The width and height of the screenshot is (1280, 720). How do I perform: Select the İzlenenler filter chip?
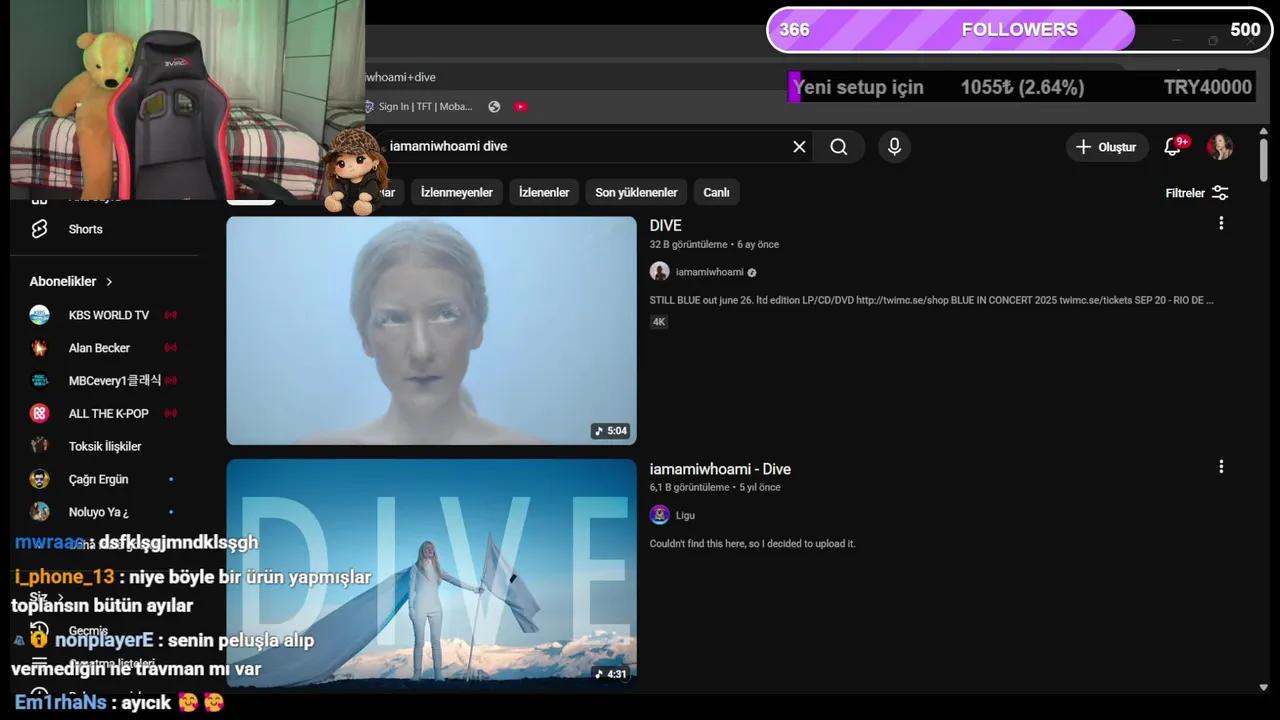pyautogui.click(x=544, y=192)
